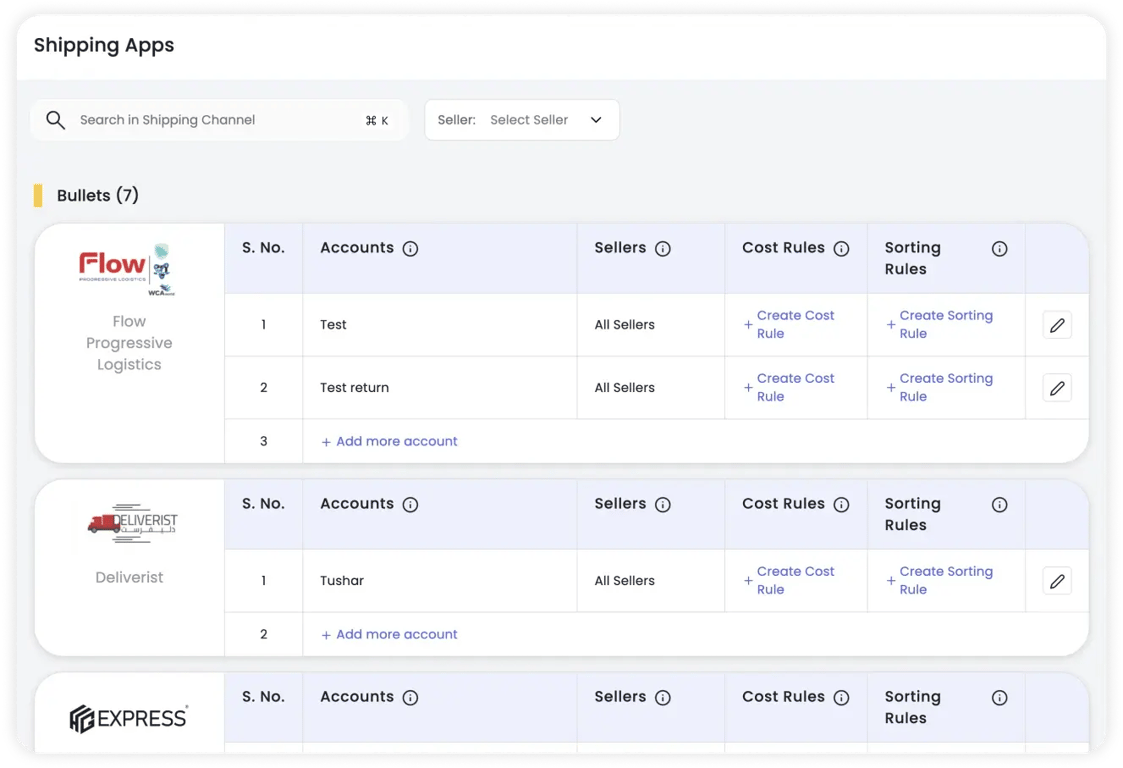Show Sellers info in Flow Progressive table
1123x768 pixels.
pyautogui.click(x=662, y=249)
